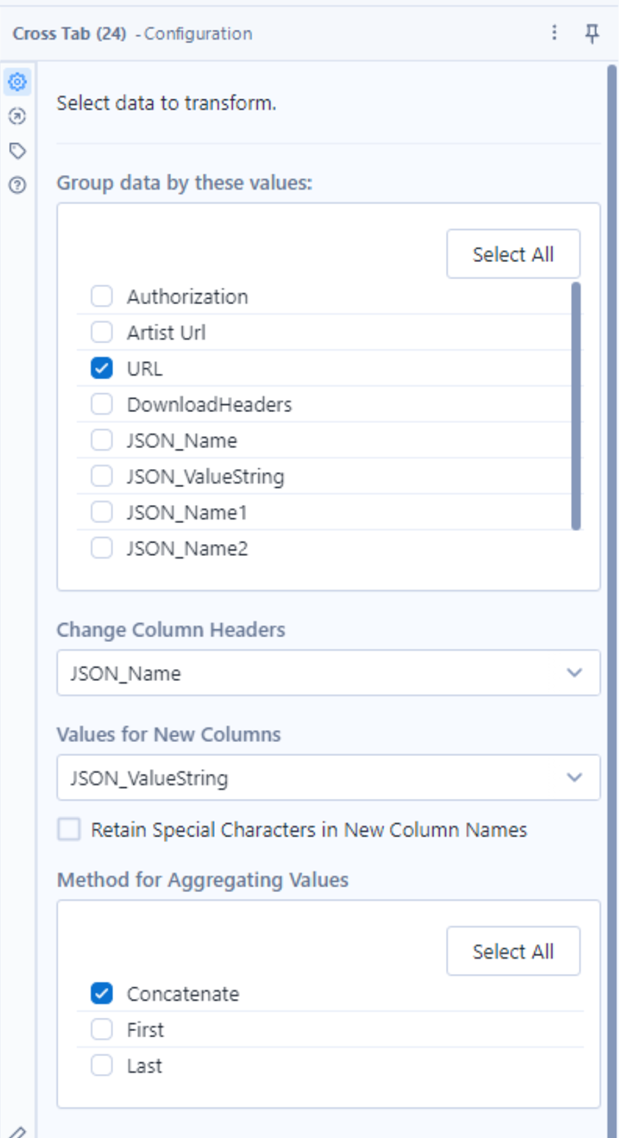Click Select All for aggregation methods
The image size is (619, 1138).
click(x=513, y=951)
